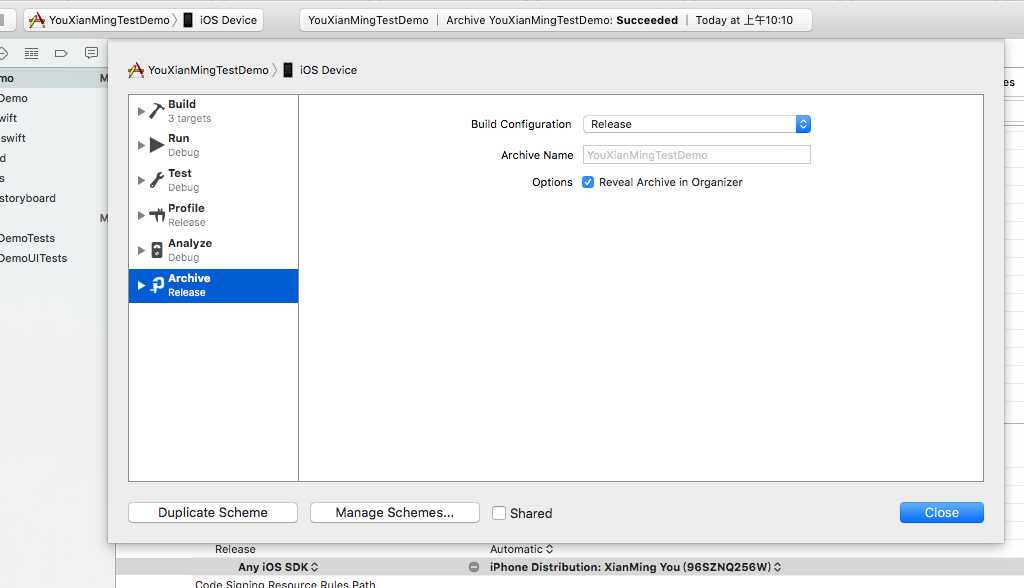Select the Profile action instrument icon
The height and width of the screenshot is (588, 1024).
[157, 215]
